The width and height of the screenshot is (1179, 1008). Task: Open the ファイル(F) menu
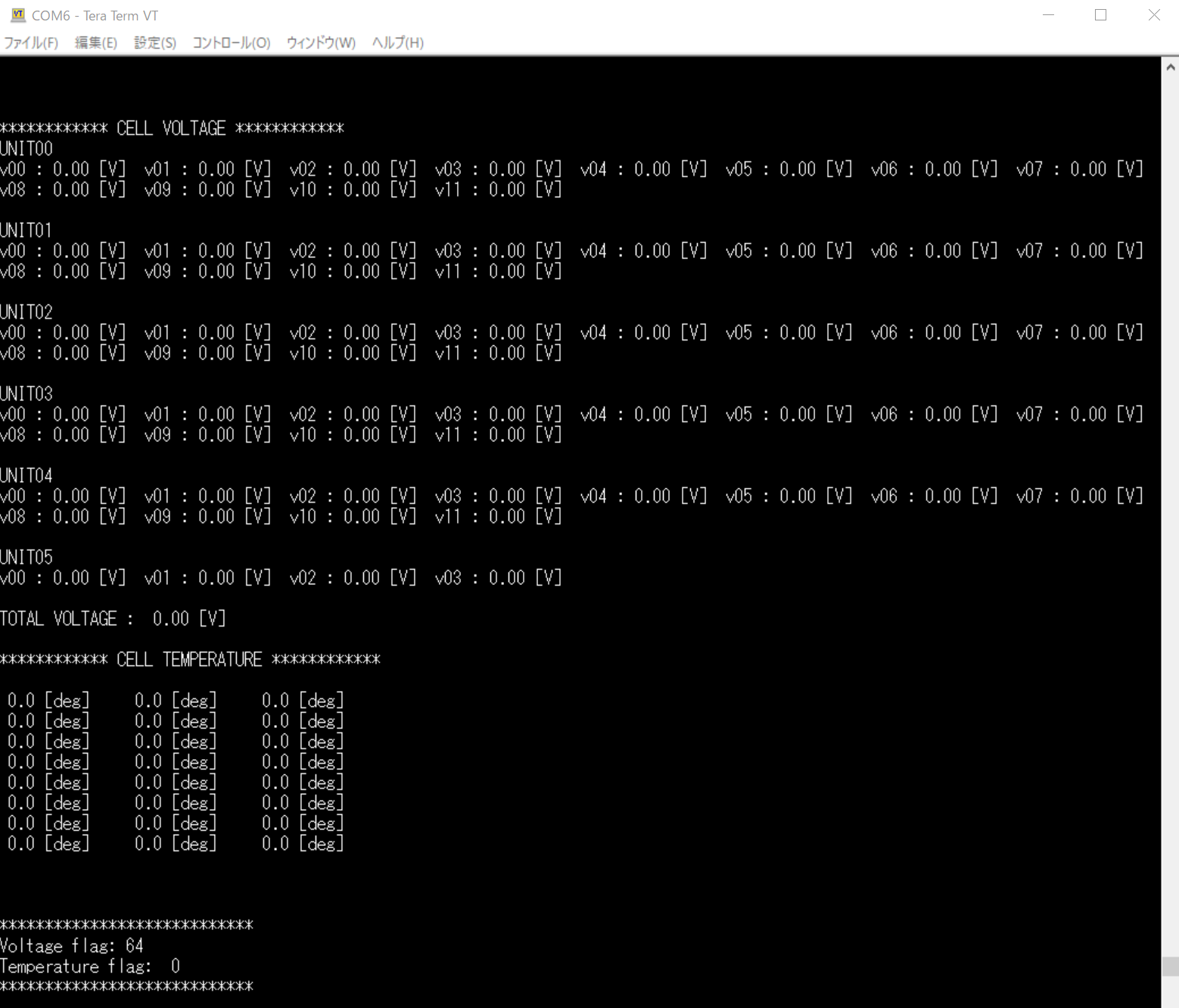(31, 42)
